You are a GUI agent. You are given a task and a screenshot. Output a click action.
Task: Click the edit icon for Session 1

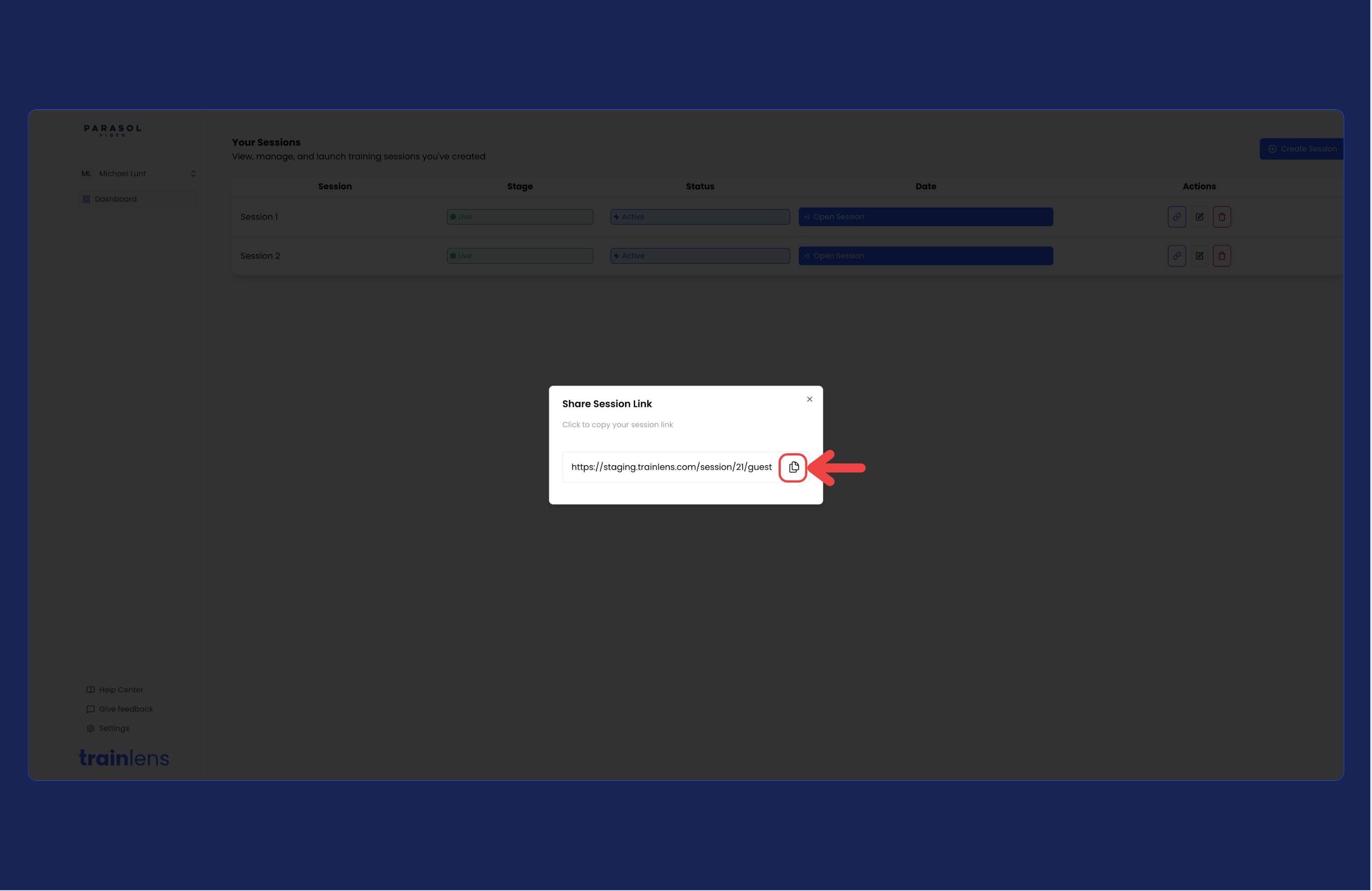[x=1199, y=217]
